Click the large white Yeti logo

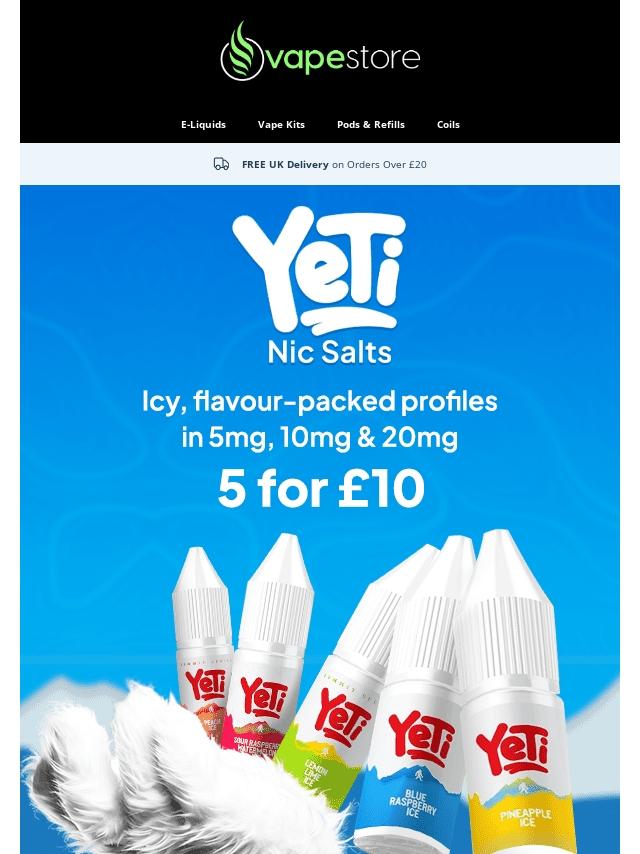pyautogui.click(x=319, y=270)
